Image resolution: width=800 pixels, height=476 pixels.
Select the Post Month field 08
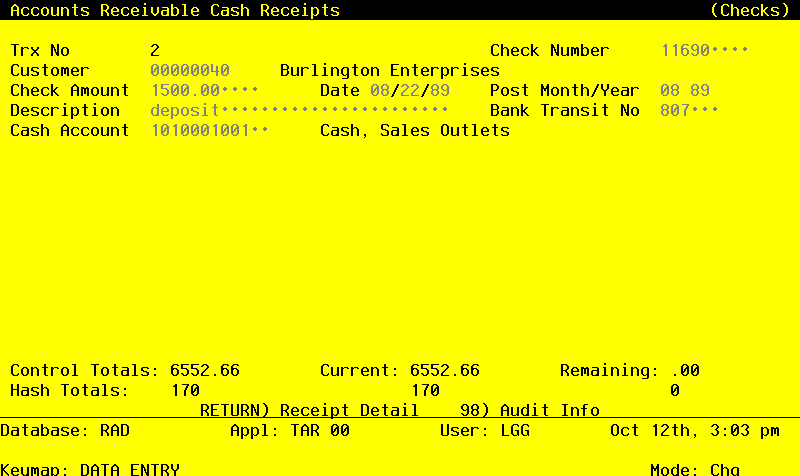[670, 90]
